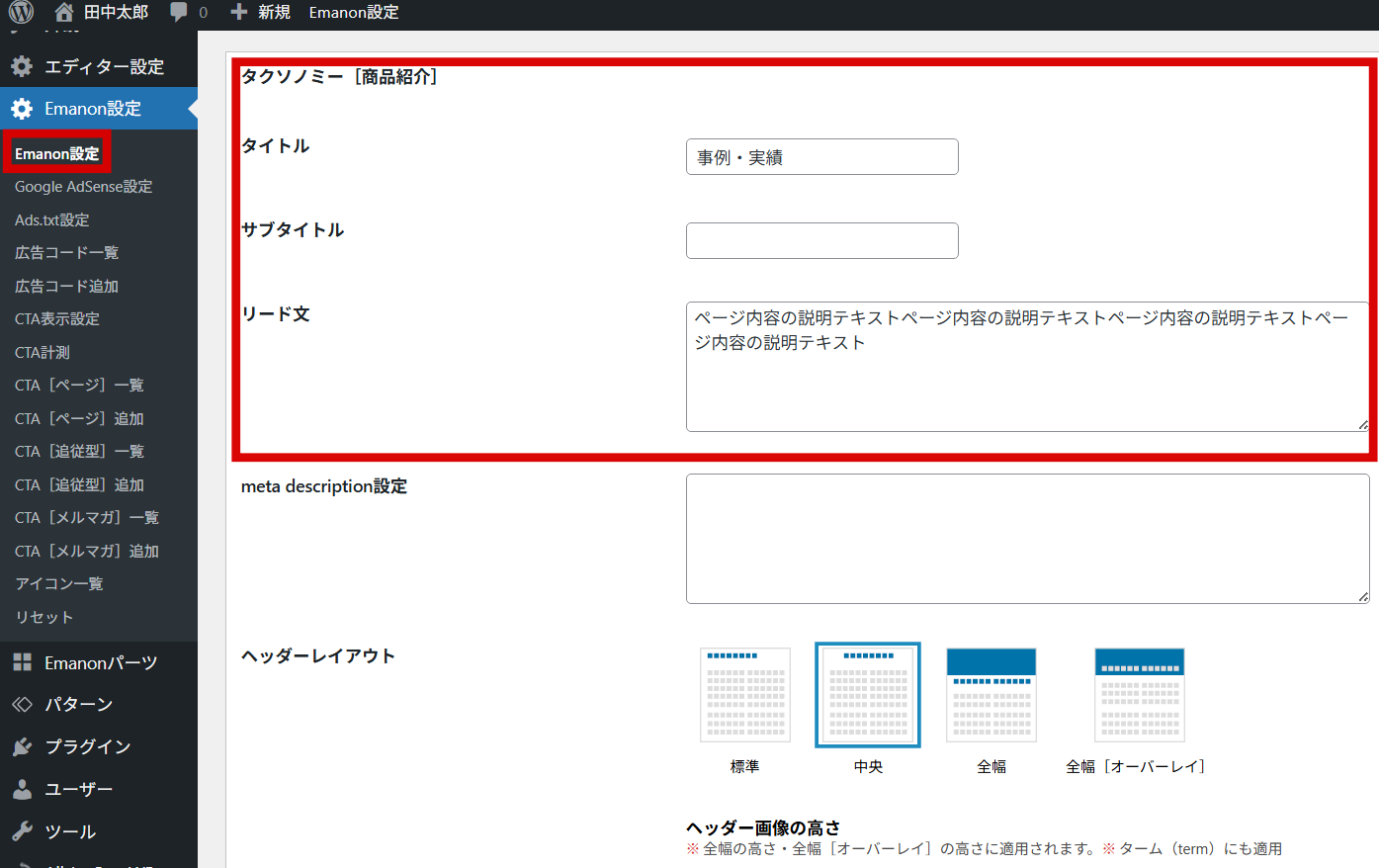Select the 中央 header layout thumbnail
The image size is (1379, 868).
coord(868,695)
